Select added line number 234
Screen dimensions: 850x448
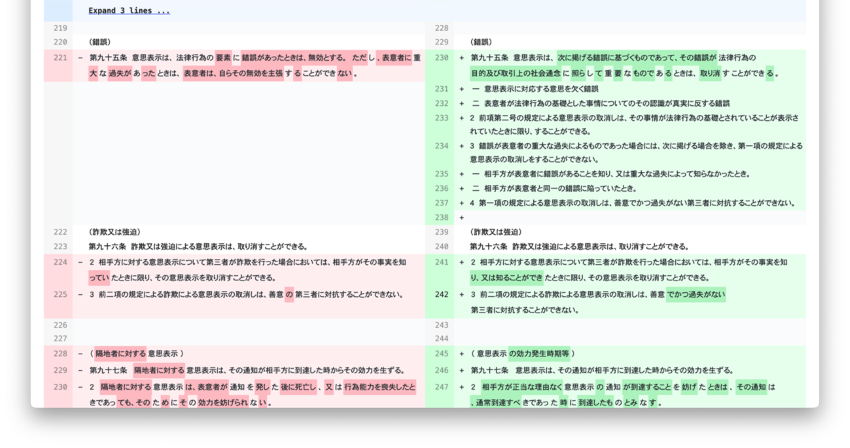coord(441,146)
